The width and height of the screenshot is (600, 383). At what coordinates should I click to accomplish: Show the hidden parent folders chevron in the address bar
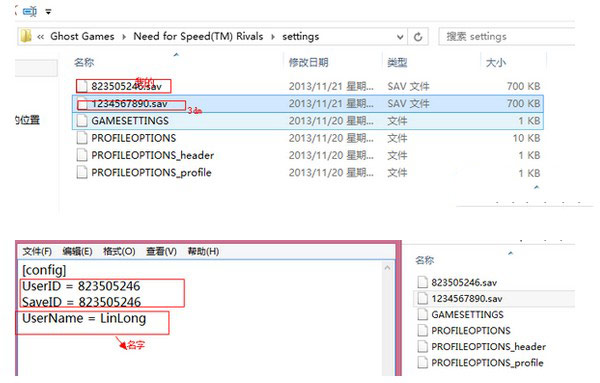pos(40,37)
